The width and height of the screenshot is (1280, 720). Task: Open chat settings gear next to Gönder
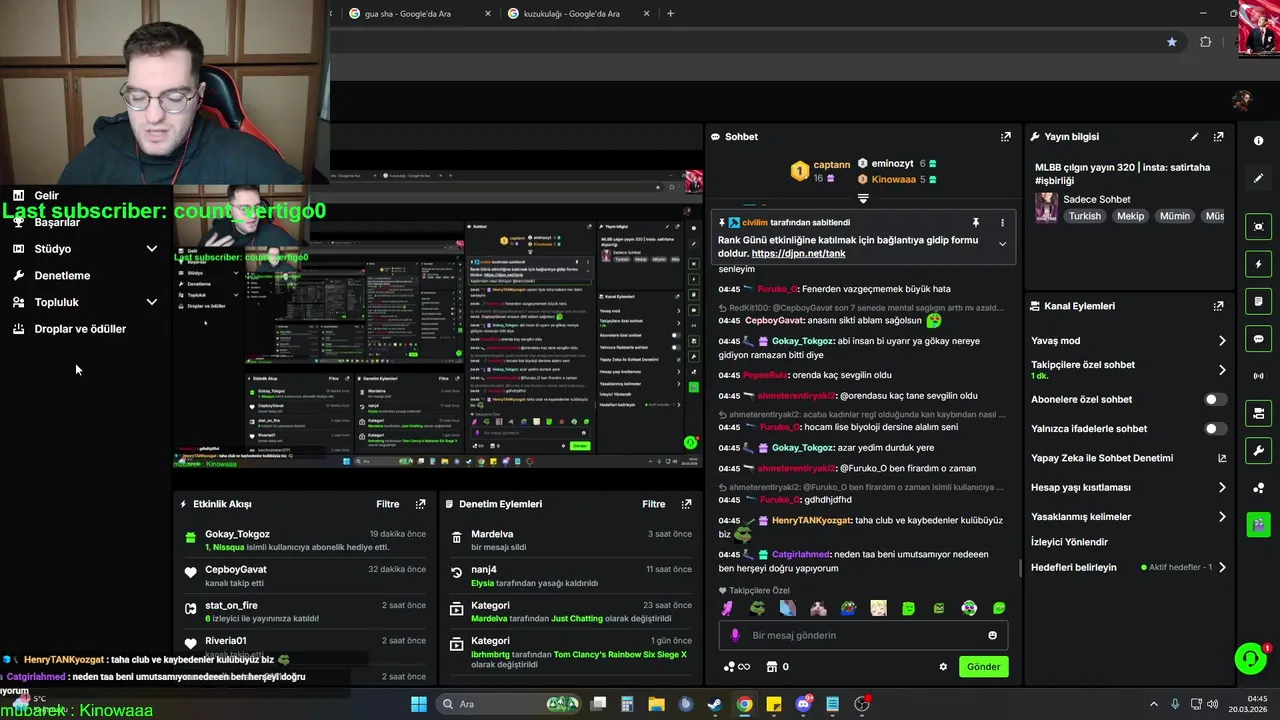[942, 667]
